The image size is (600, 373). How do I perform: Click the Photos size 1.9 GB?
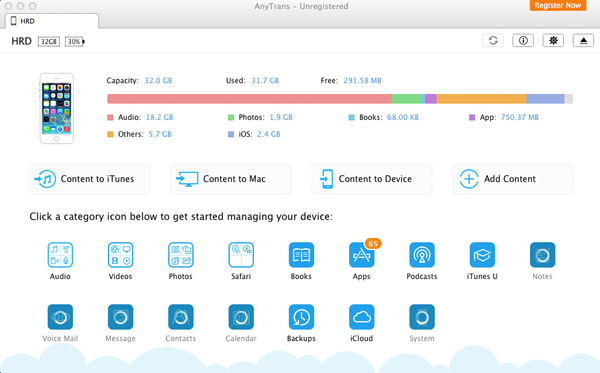click(x=281, y=117)
